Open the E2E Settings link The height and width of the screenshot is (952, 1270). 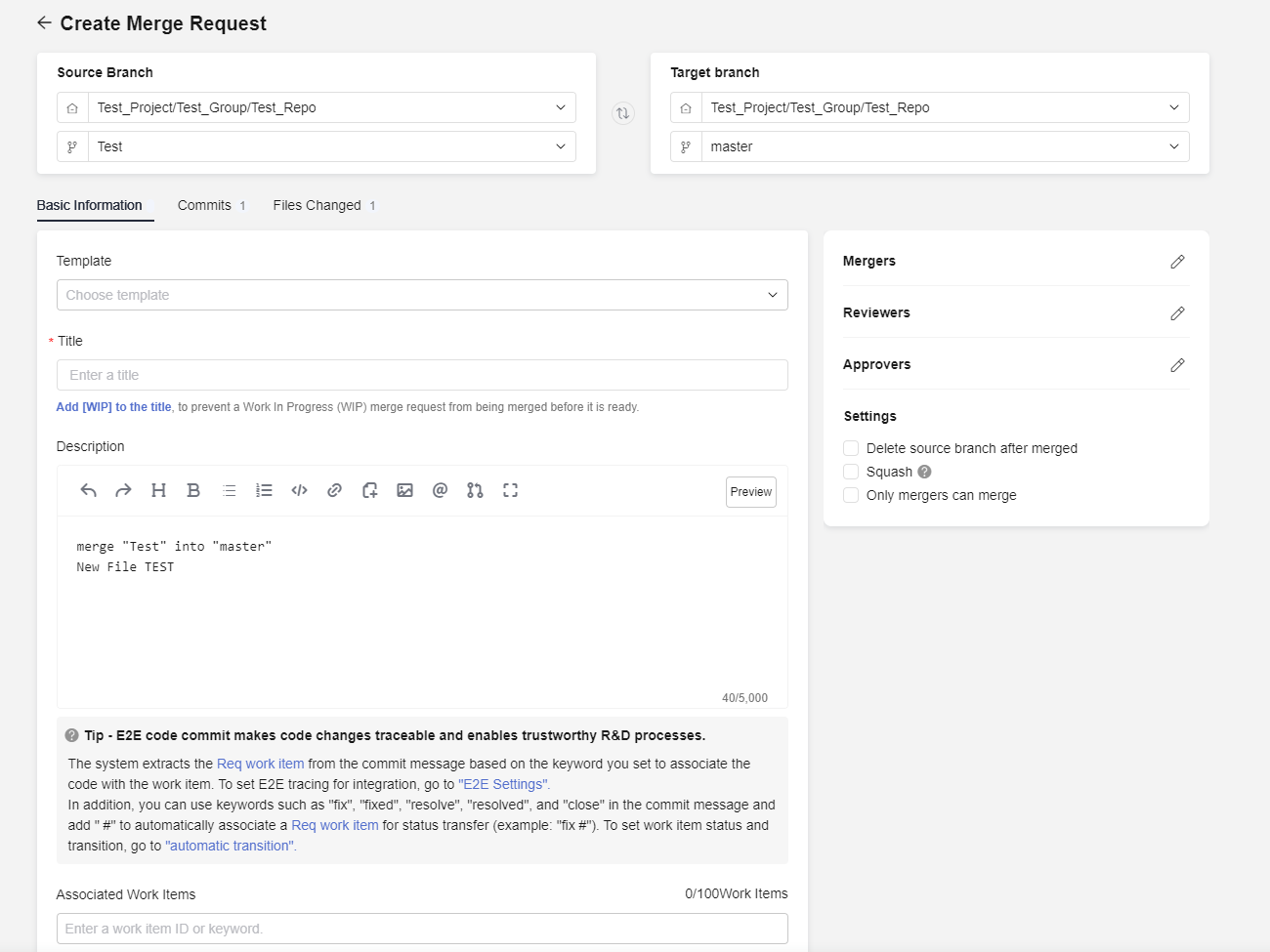click(x=503, y=784)
